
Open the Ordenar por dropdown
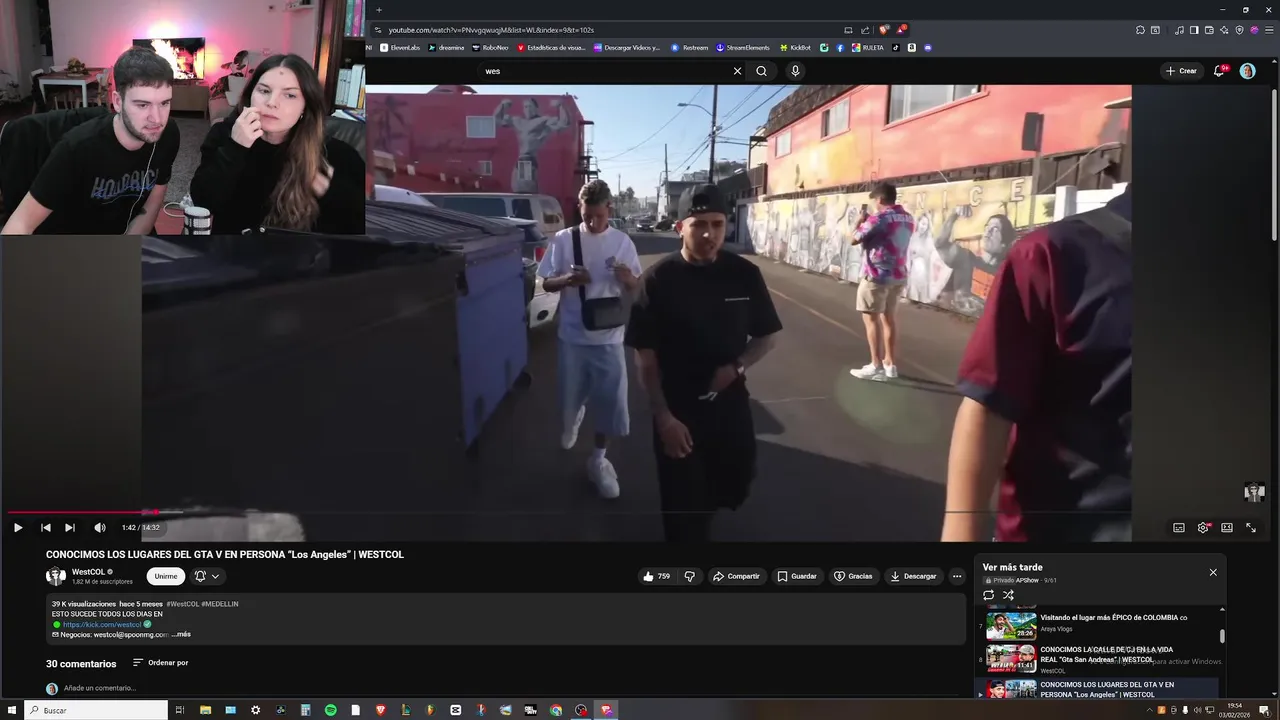[x=160, y=663]
